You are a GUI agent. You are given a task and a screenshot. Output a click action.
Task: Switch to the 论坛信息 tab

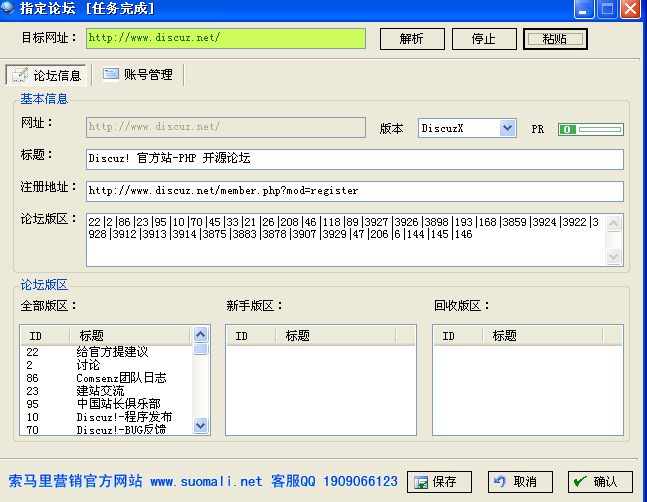(46, 75)
